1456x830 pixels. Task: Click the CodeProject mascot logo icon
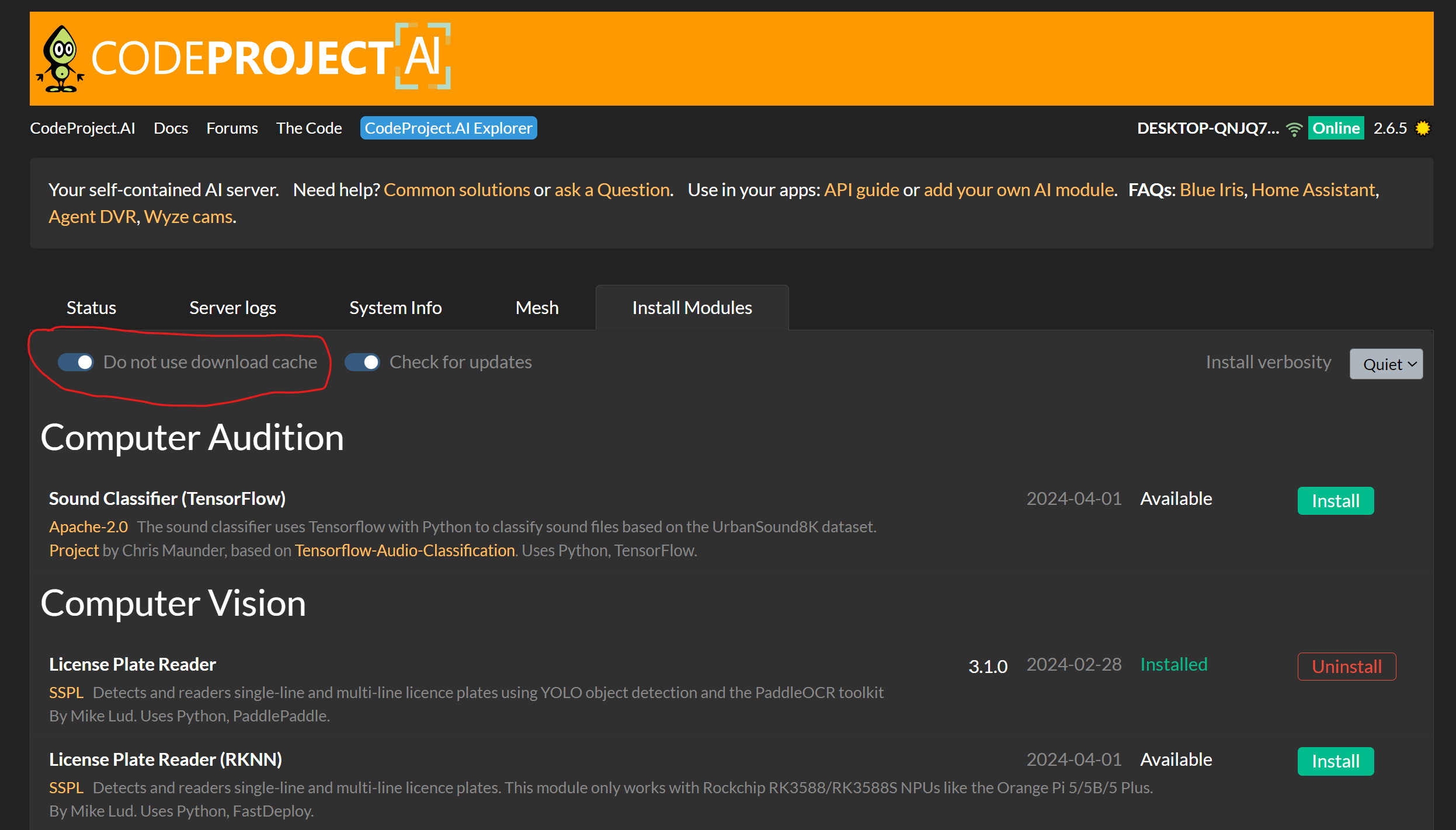point(60,59)
